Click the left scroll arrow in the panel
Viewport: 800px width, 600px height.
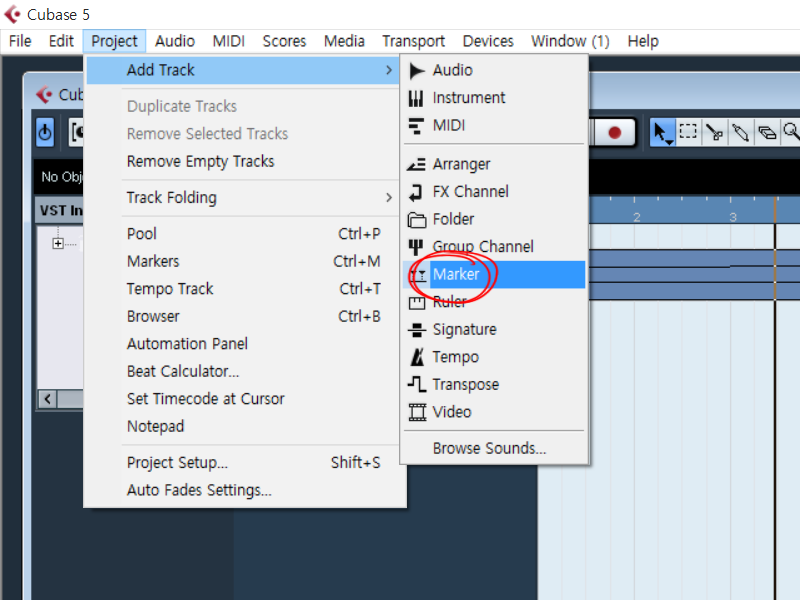47,399
